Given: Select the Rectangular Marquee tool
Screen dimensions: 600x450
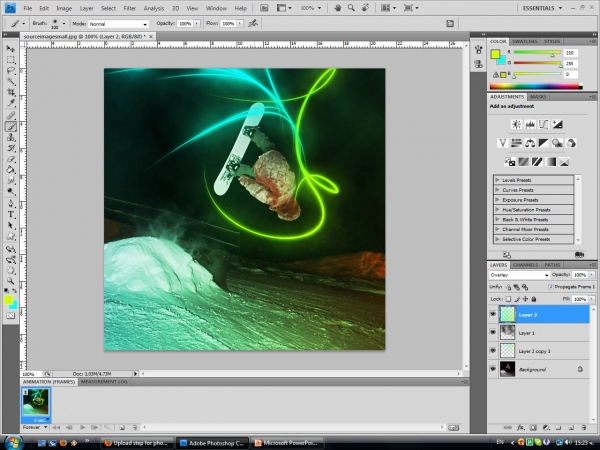Looking at the screenshot, I should [x=10, y=60].
